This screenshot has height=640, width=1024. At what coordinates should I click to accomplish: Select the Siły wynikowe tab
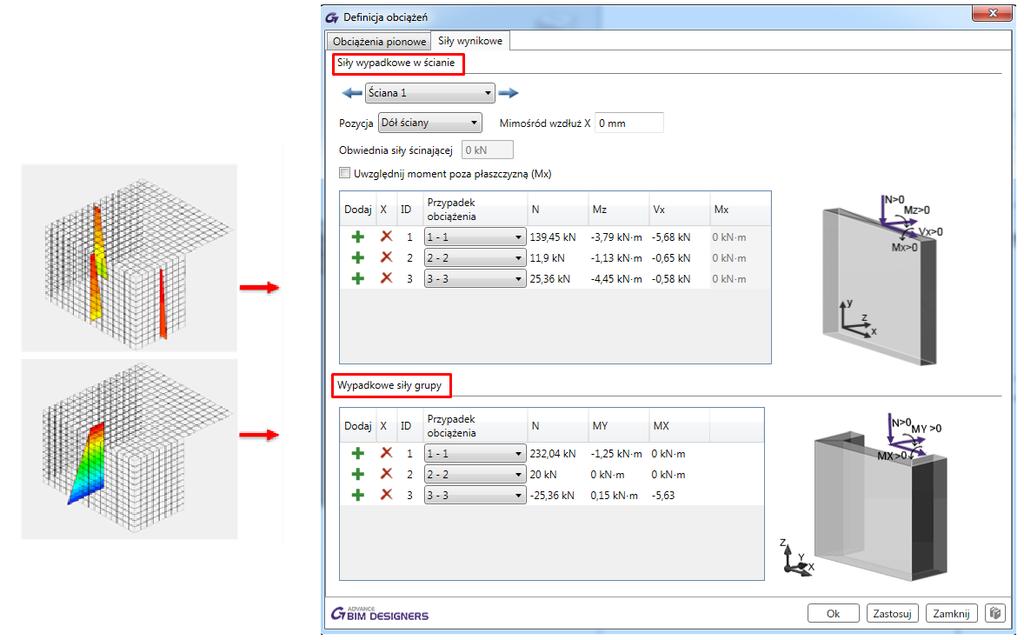470,40
